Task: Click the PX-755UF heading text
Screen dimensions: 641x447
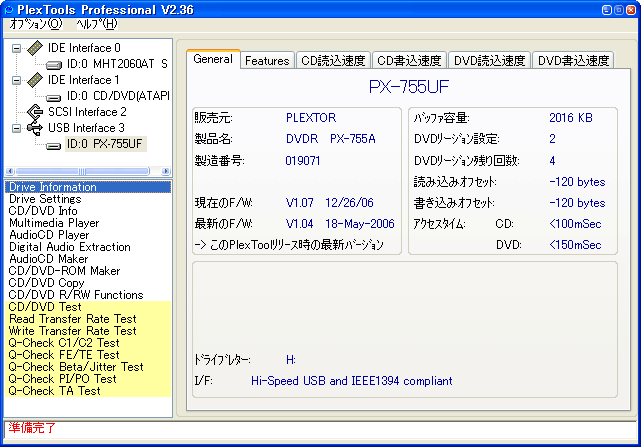Action: 408,87
